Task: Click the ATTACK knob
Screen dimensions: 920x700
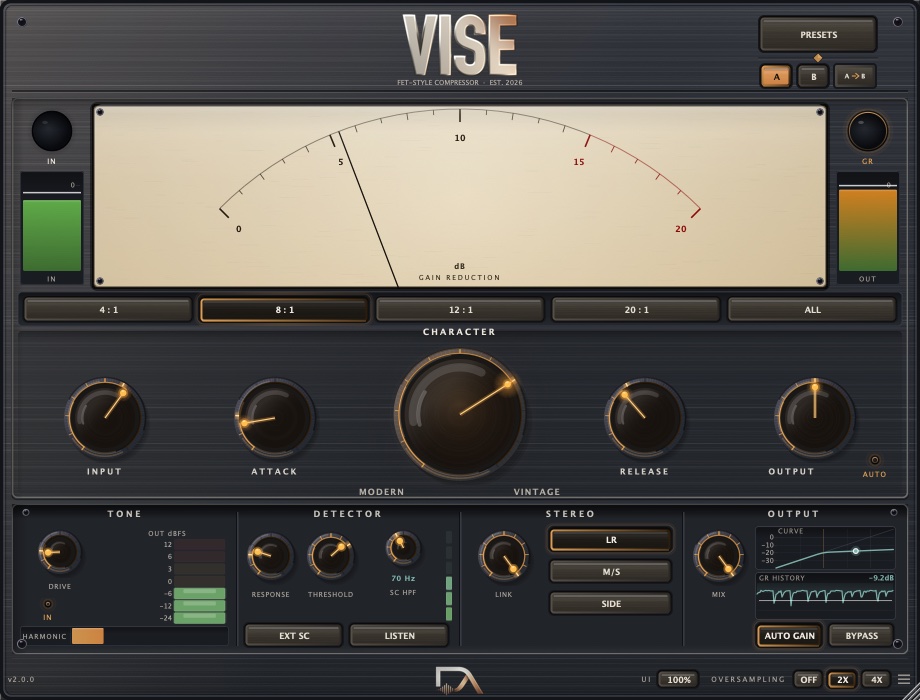Action: [274, 418]
